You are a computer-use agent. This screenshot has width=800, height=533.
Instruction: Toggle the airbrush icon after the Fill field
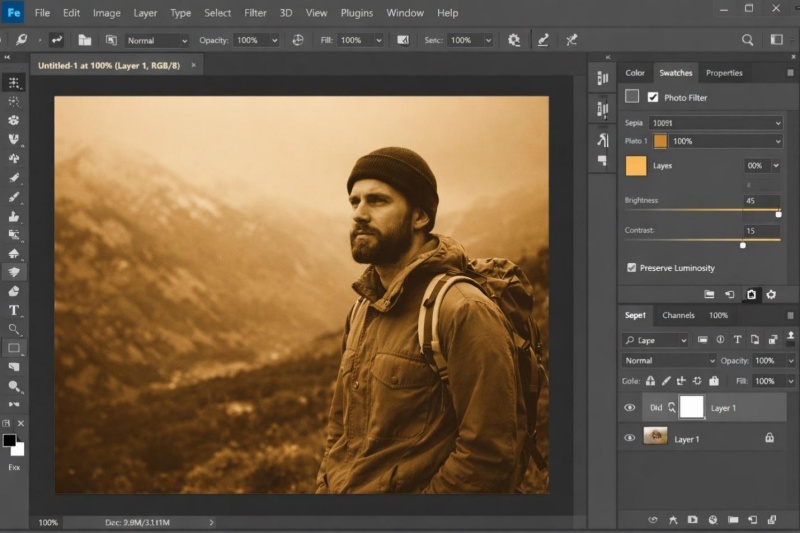point(403,40)
